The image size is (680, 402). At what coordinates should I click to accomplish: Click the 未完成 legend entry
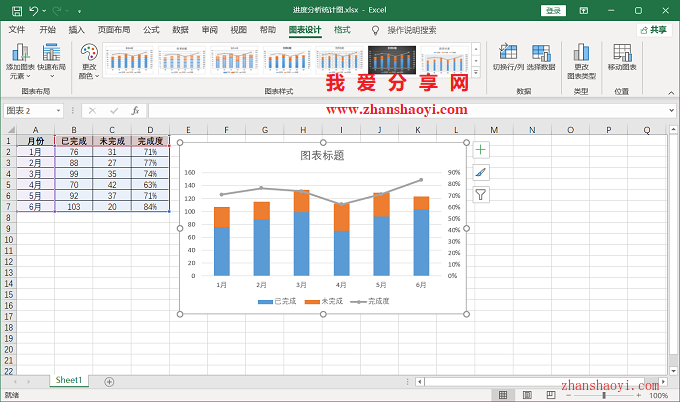point(324,301)
